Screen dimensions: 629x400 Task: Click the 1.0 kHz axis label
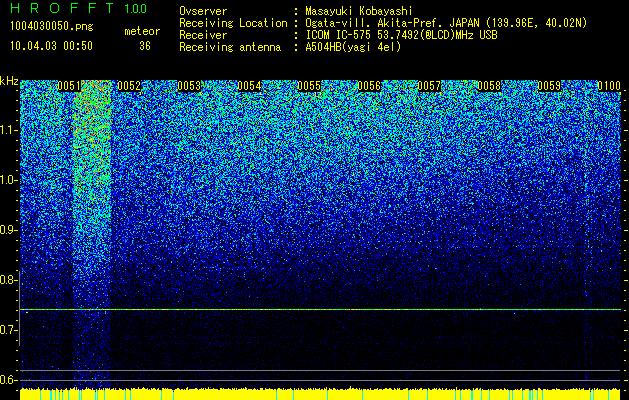click(x=8, y=180)
